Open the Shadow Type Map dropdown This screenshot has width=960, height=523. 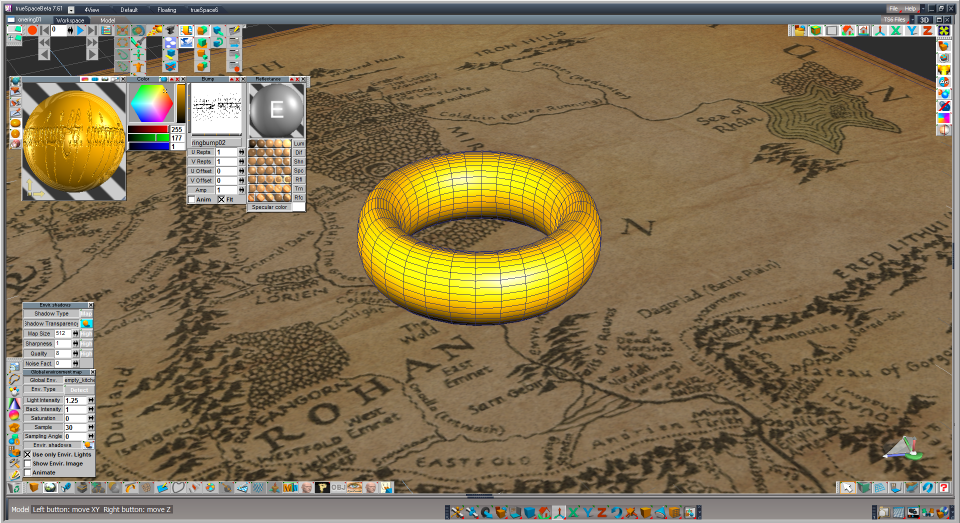pos(87,314)
